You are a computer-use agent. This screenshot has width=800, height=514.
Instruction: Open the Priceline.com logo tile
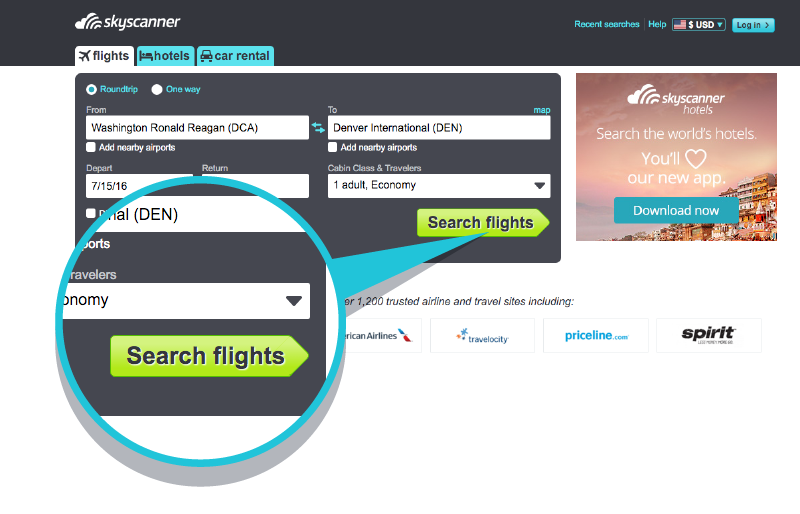(596, 335)
